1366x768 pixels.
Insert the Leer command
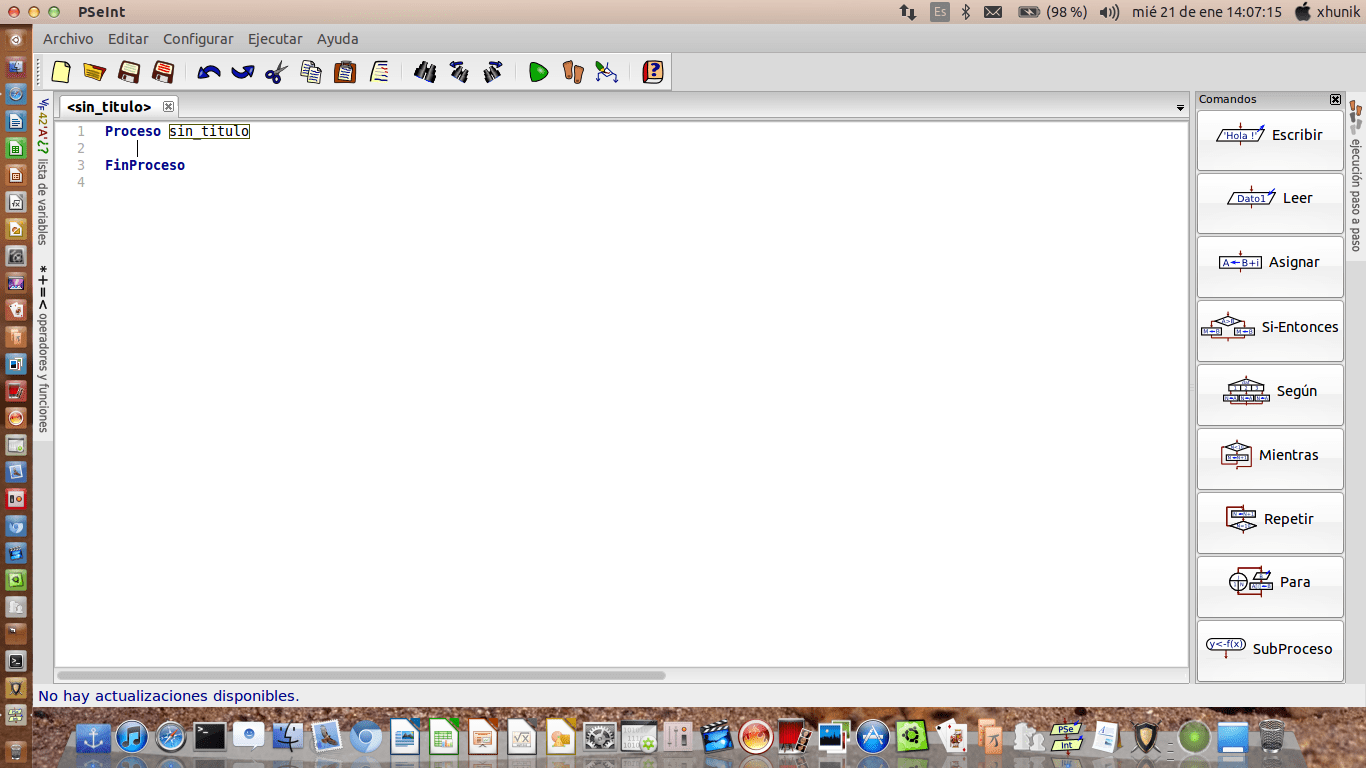pyautogui.click(x=1270, y=203)
